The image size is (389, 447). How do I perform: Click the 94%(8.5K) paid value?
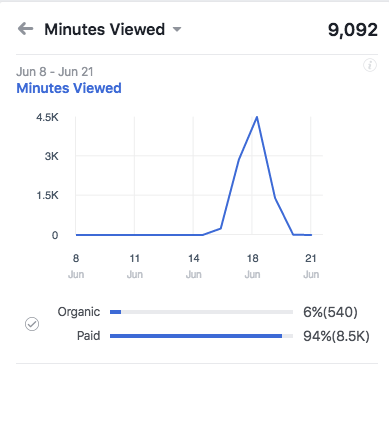(x=336, y=336)
